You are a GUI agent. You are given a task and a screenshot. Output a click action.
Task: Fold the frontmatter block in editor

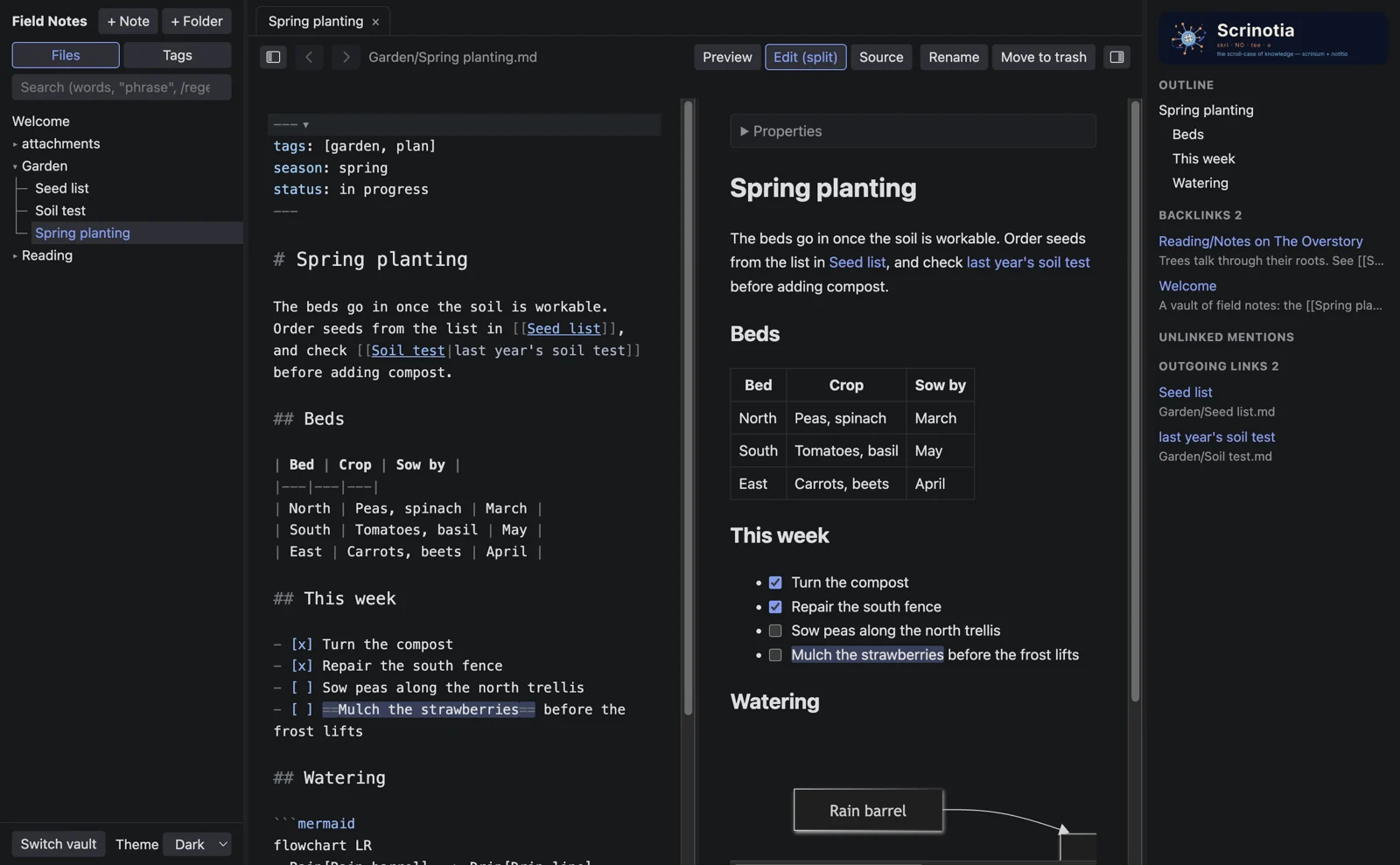[x=305, y=125]
